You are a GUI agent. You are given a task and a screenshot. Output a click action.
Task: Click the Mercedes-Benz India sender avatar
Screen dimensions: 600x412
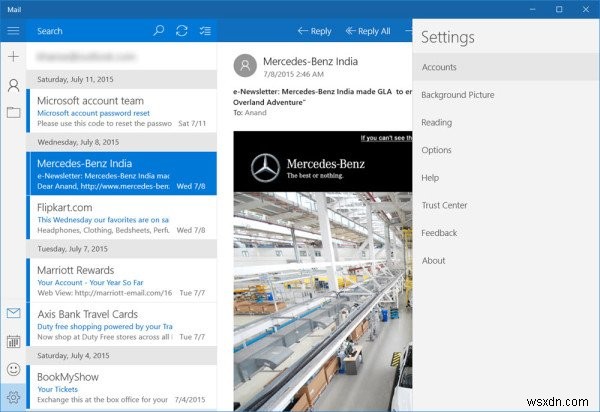(x=245, y=65)
